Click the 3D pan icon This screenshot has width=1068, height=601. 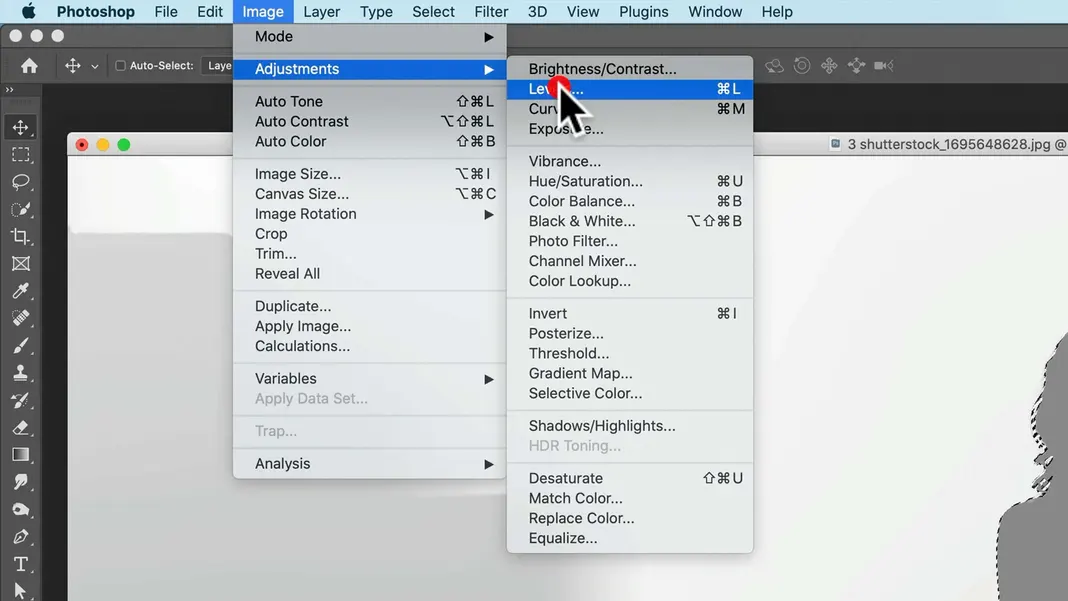click(829, 65)
